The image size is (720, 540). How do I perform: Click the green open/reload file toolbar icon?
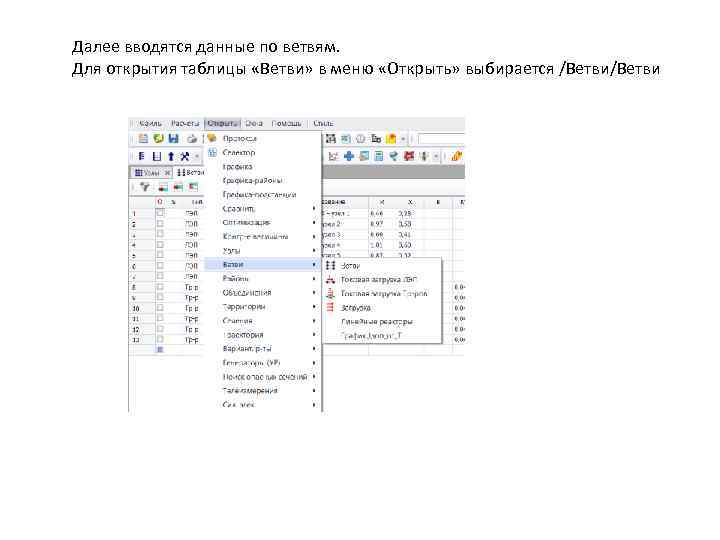click(158, 138)
